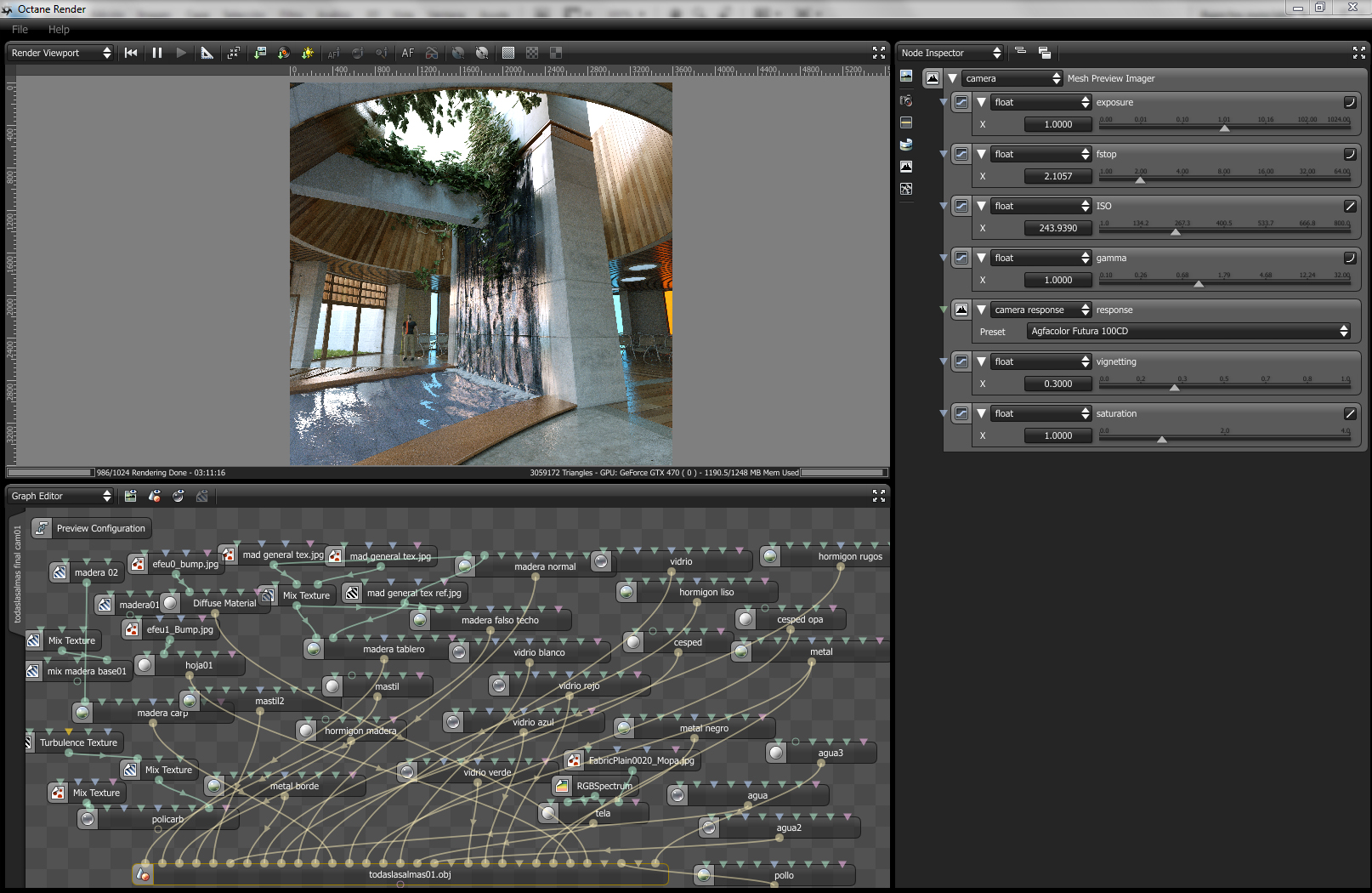Open the float type dropdown for ISO
1372x893 pixels.
(1040, 206)
